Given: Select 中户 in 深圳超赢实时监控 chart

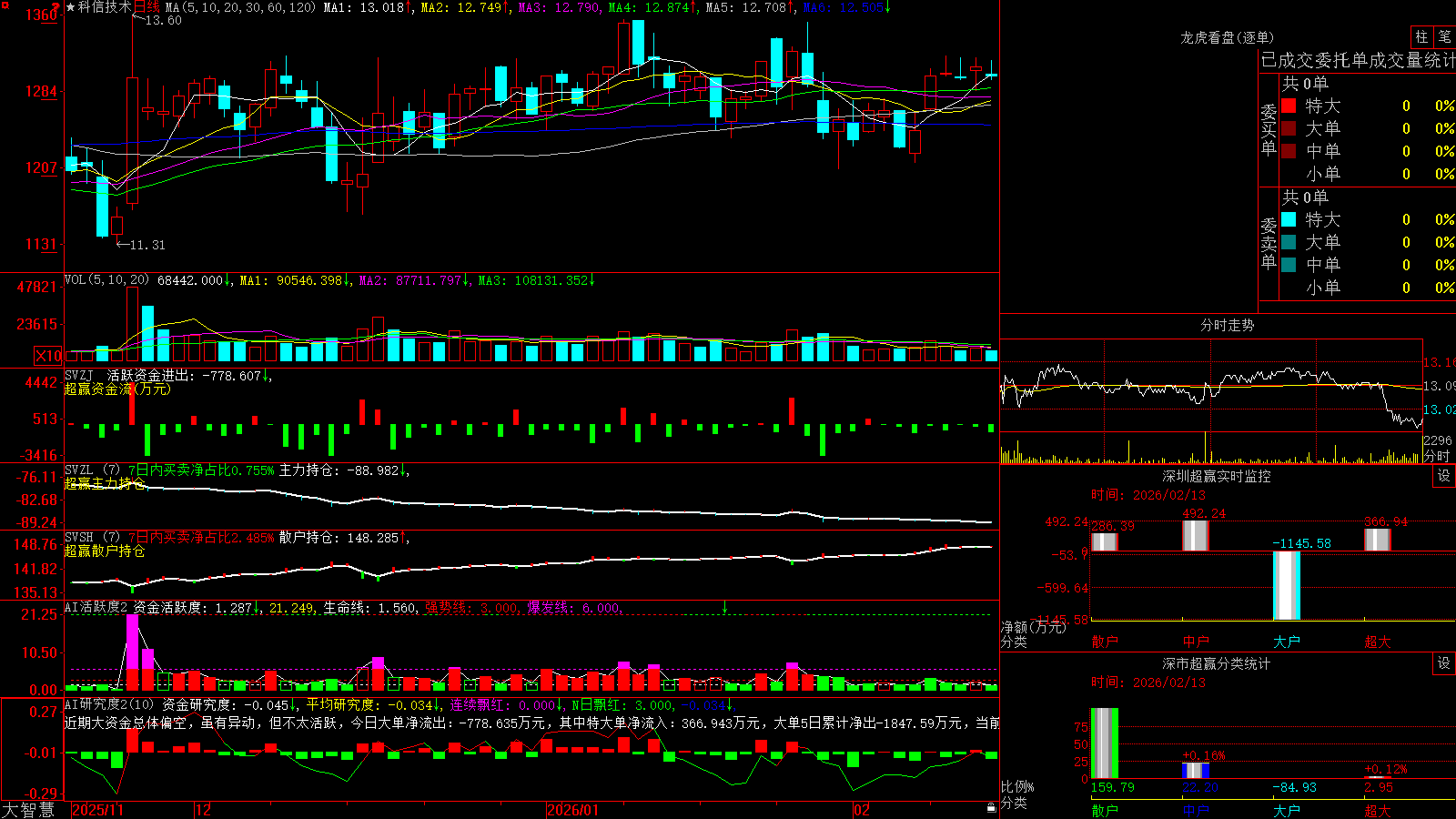Looking at the screenshot, I should point(1196,642).
